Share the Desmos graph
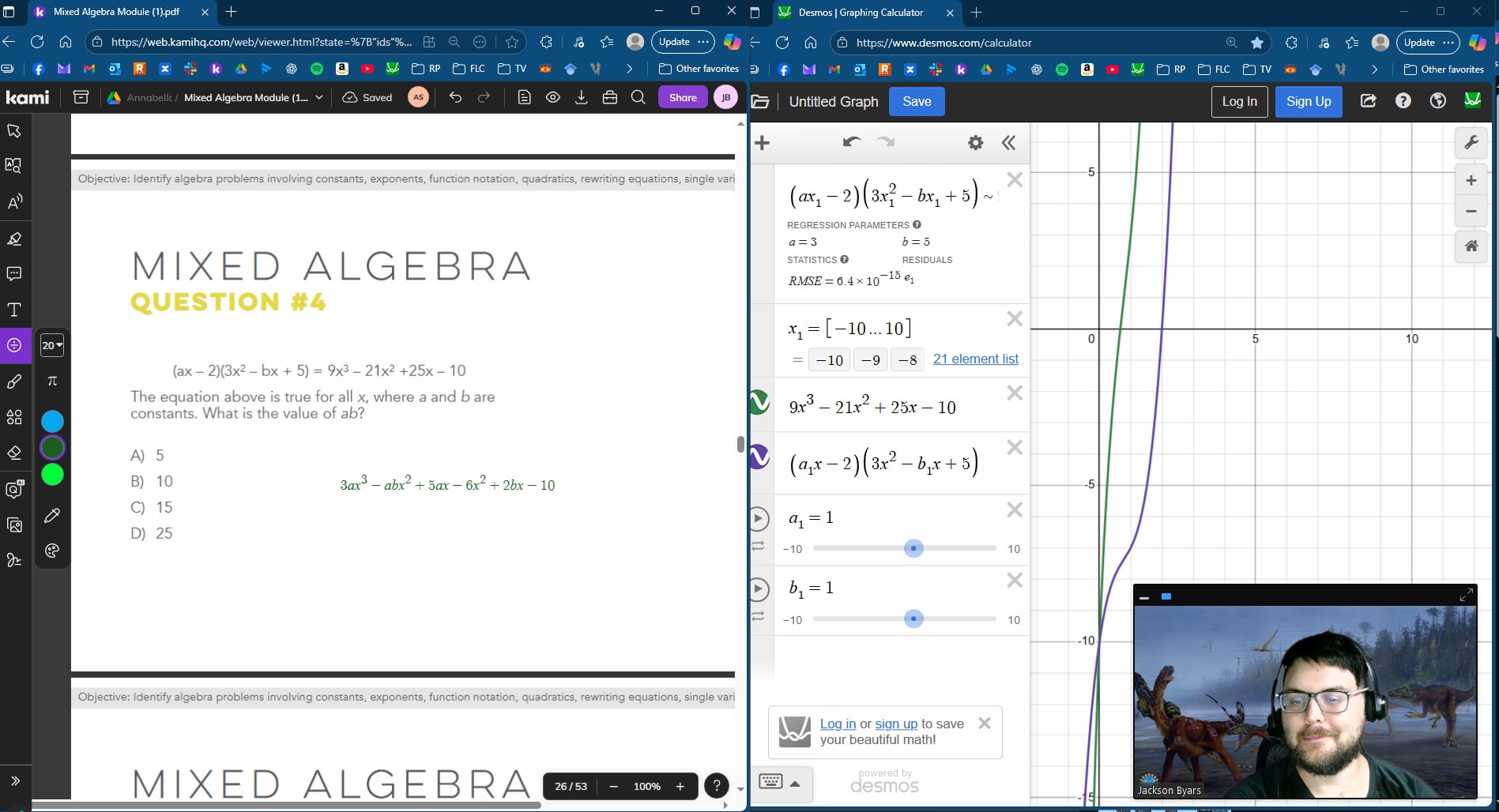The image size is (1499, 812). point(1369,101)
